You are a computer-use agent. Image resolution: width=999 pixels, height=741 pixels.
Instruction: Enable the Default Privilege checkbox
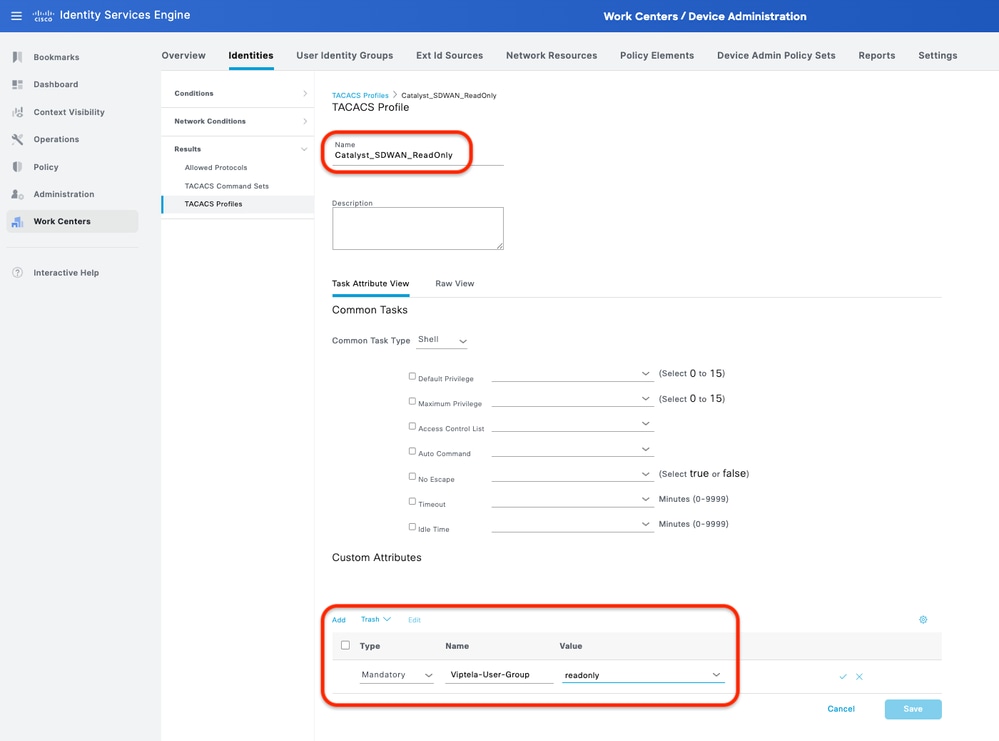[412, 376]
